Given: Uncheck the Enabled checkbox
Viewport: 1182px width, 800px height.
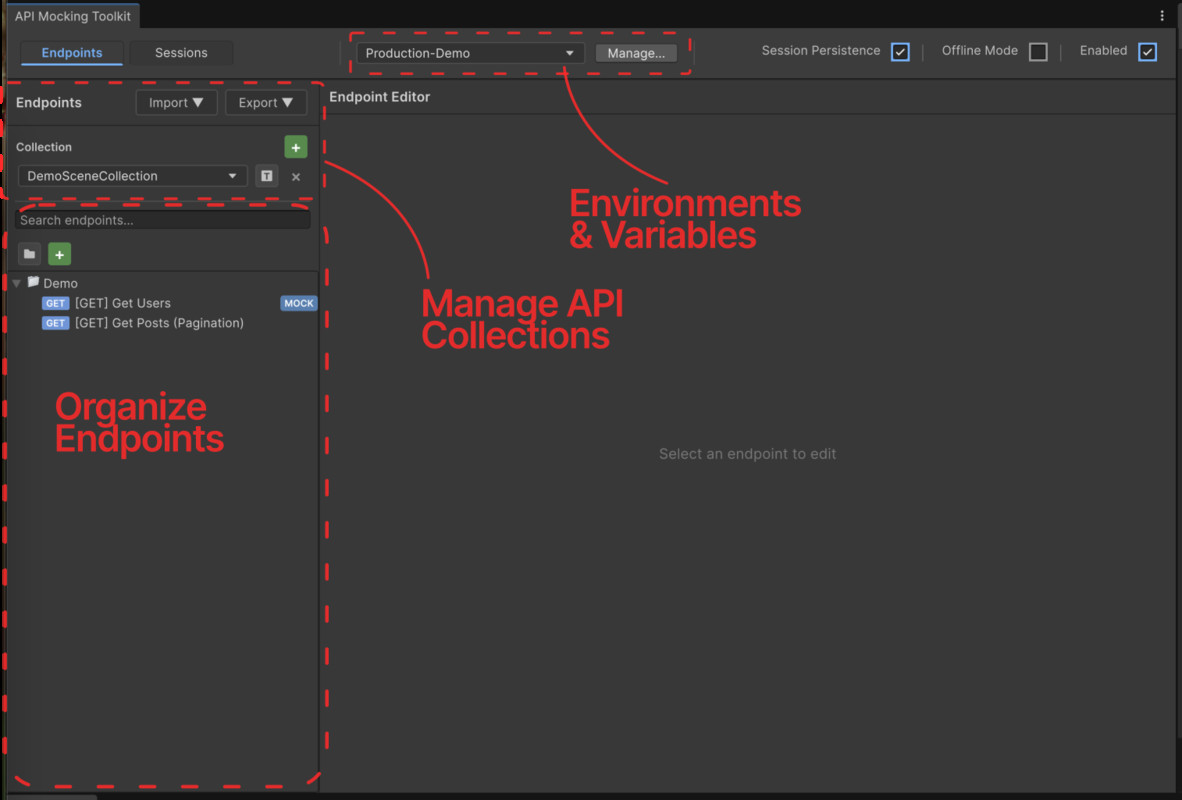Looking at the screenshot, I should coord(1147,51).
